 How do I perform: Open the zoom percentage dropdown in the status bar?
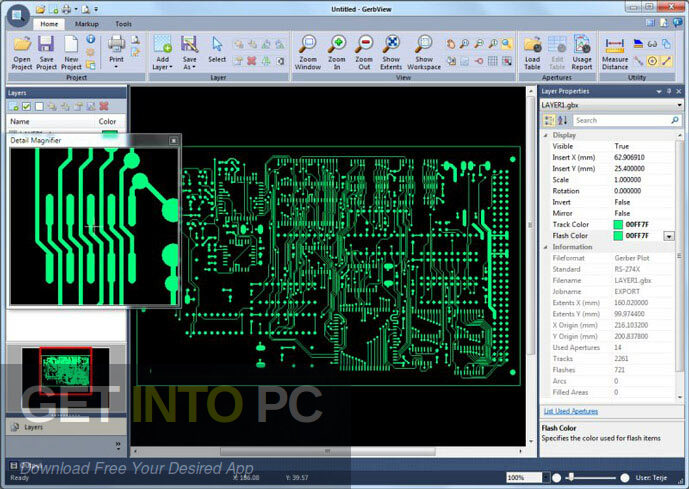point(545,478)
